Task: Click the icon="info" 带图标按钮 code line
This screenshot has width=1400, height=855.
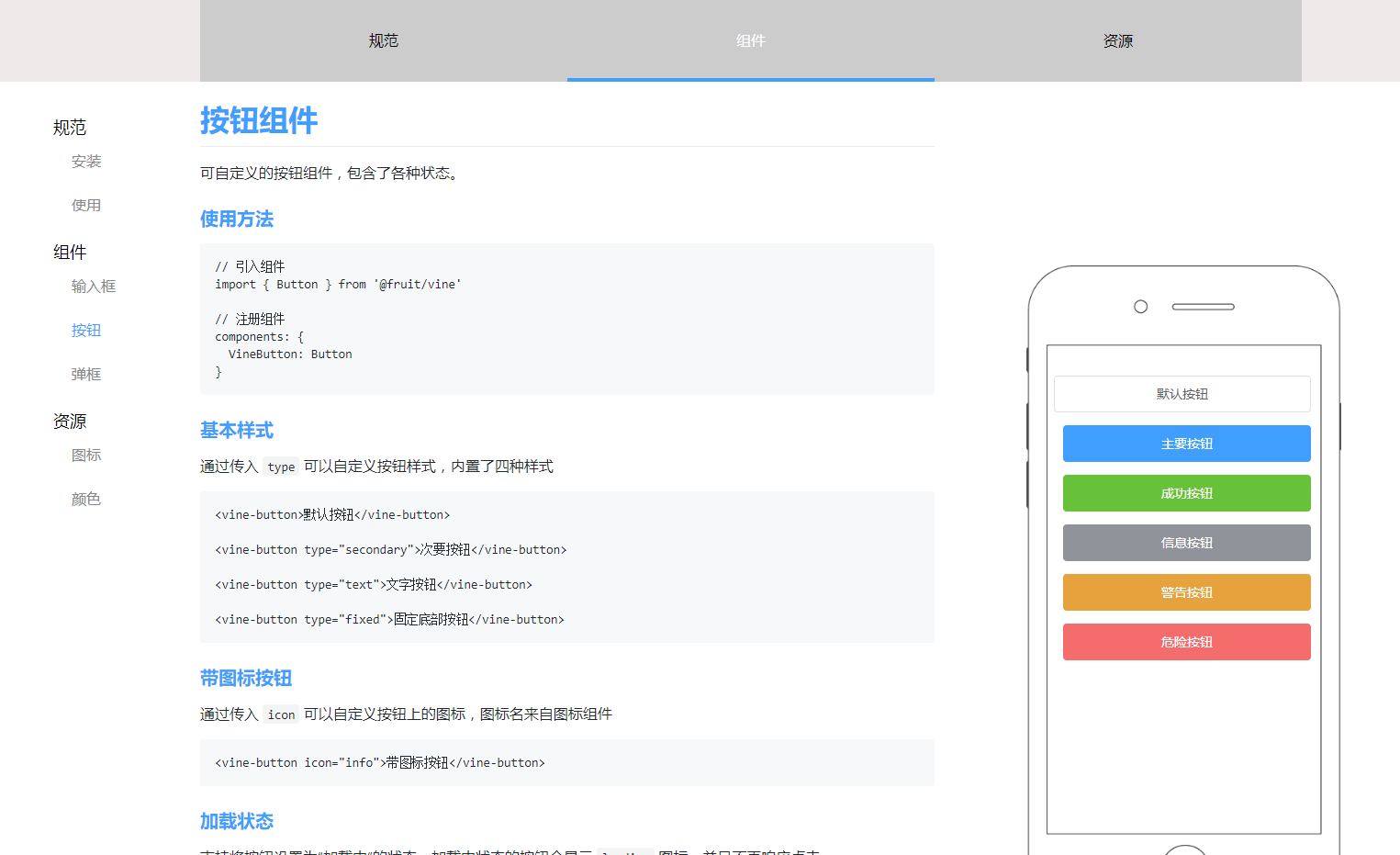Action: tap(380, 762)
